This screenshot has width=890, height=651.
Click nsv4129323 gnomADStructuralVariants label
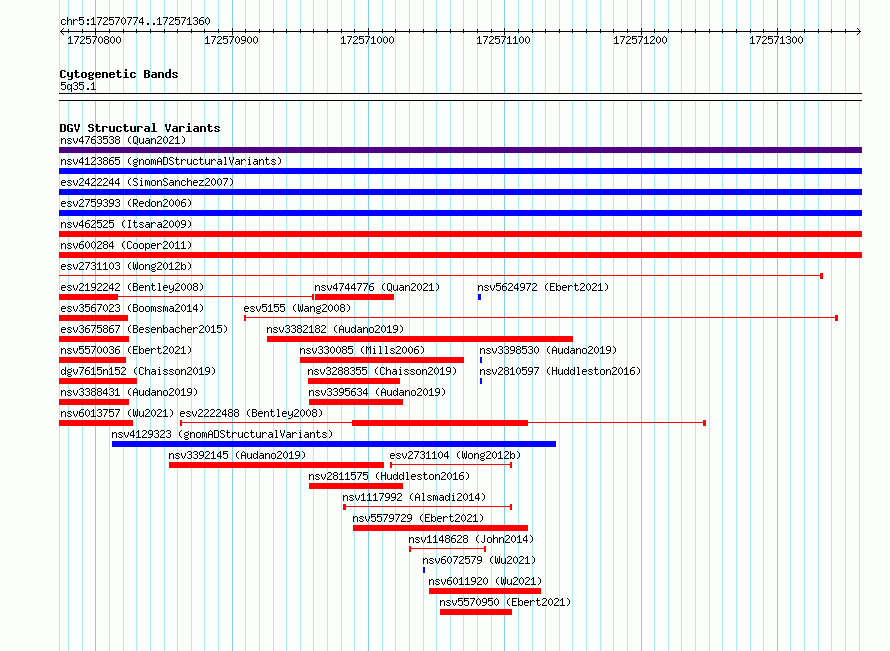pyautogui.click(x=222, y=434)
